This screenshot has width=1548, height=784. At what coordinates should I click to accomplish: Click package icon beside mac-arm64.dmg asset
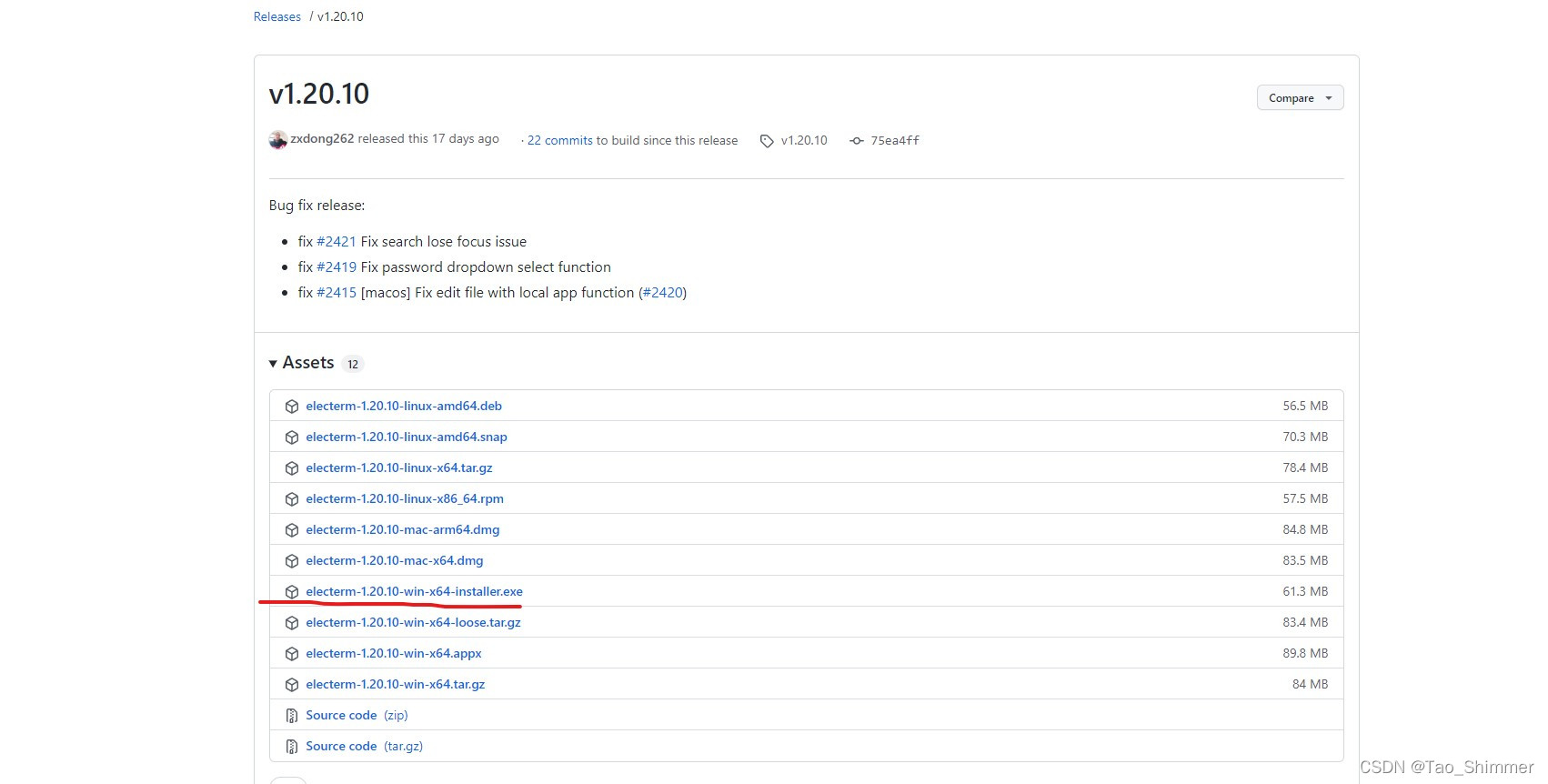coord(292,530)
